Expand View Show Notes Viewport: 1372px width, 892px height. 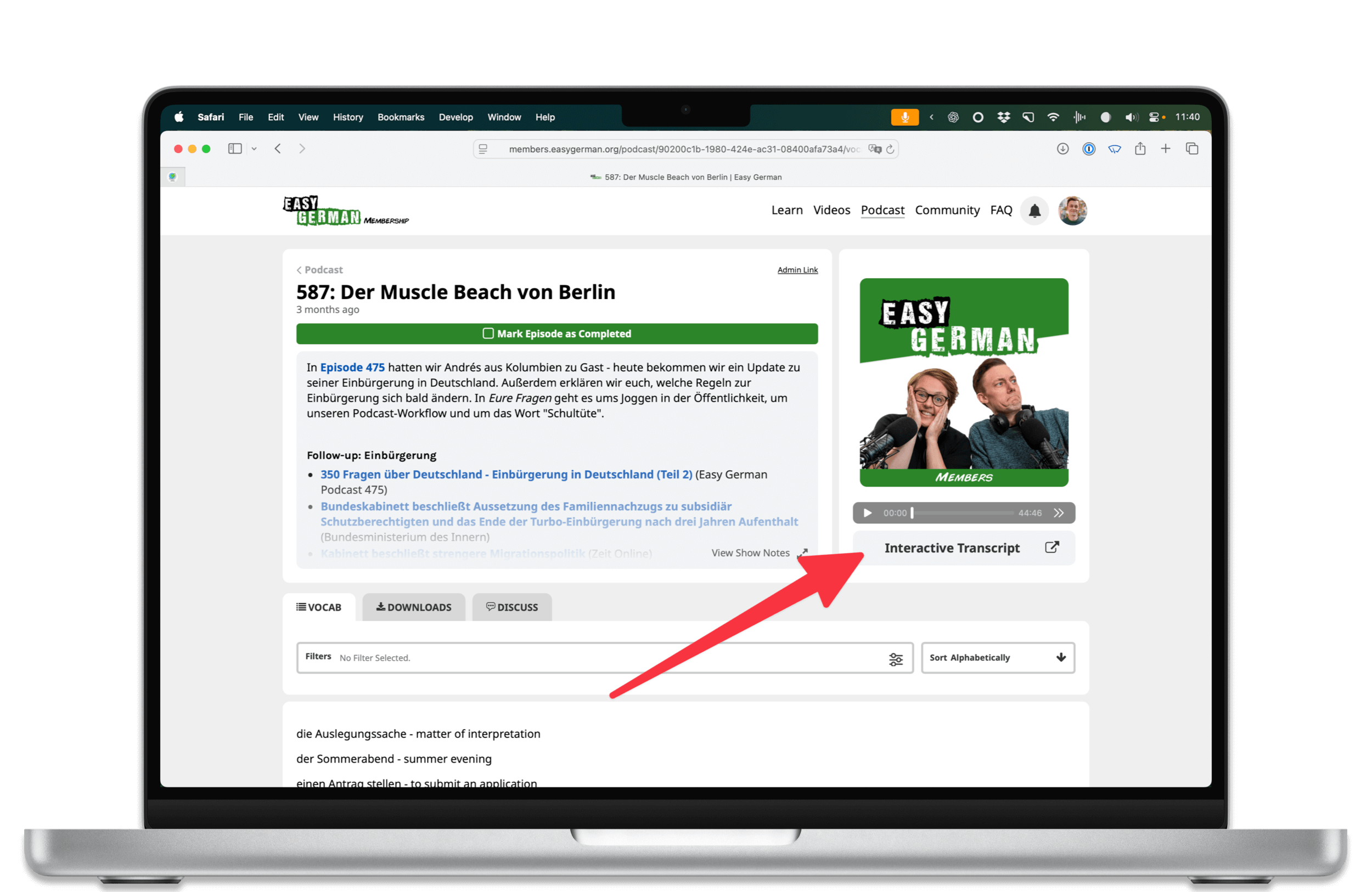(x=759, y=552)
